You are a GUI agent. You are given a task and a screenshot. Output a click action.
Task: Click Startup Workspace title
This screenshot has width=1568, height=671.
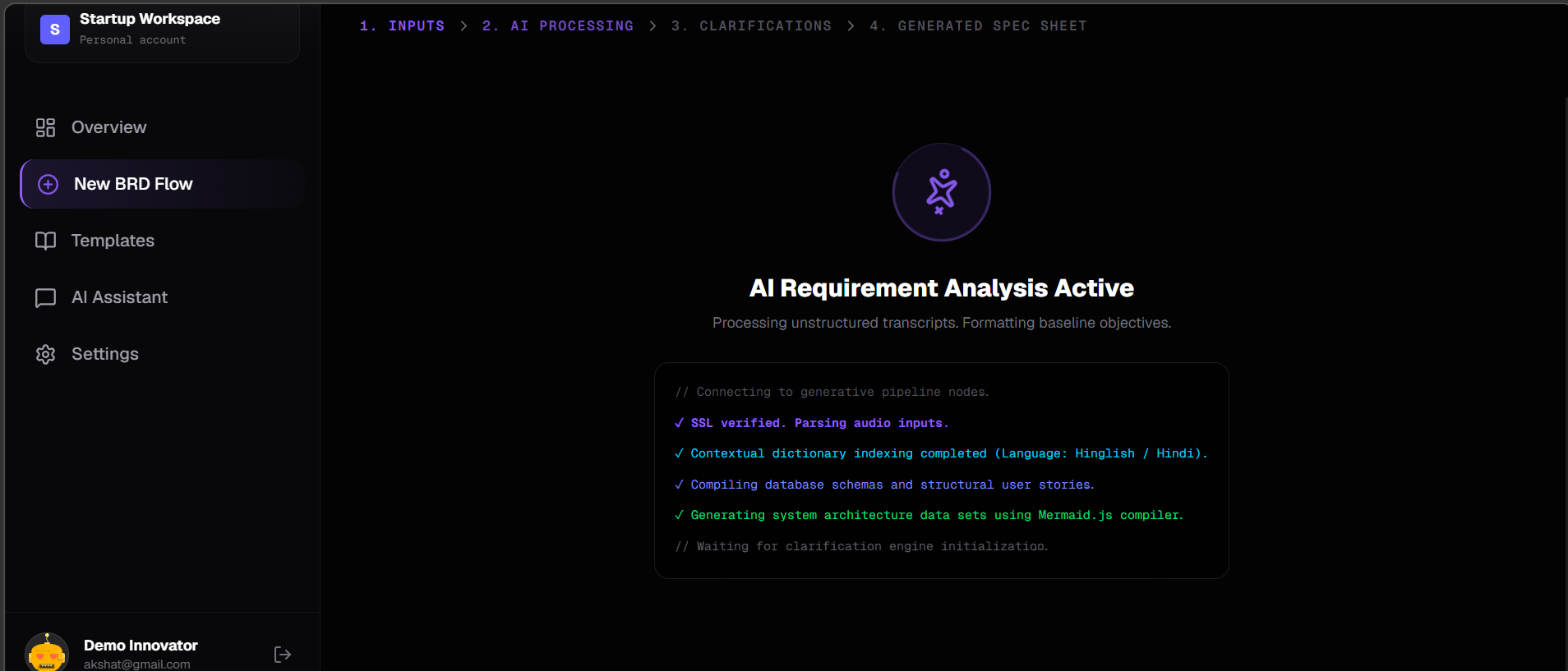tap(150, 19)
